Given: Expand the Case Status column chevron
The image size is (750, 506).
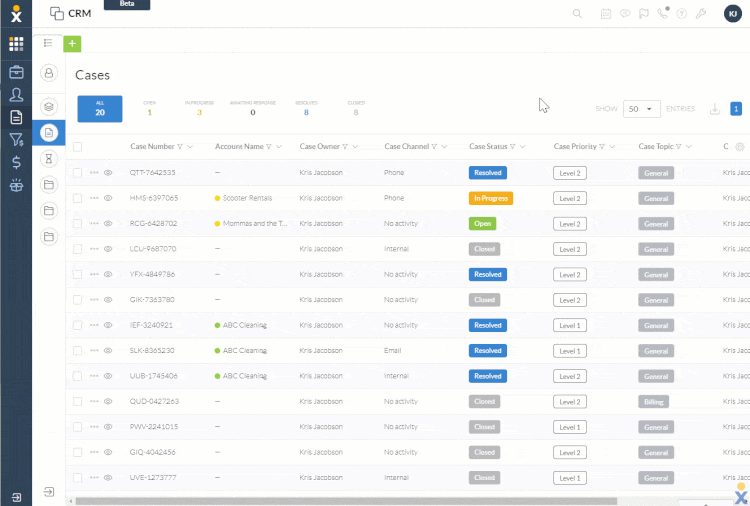Looking at the screenshot, I should (523, 146).
